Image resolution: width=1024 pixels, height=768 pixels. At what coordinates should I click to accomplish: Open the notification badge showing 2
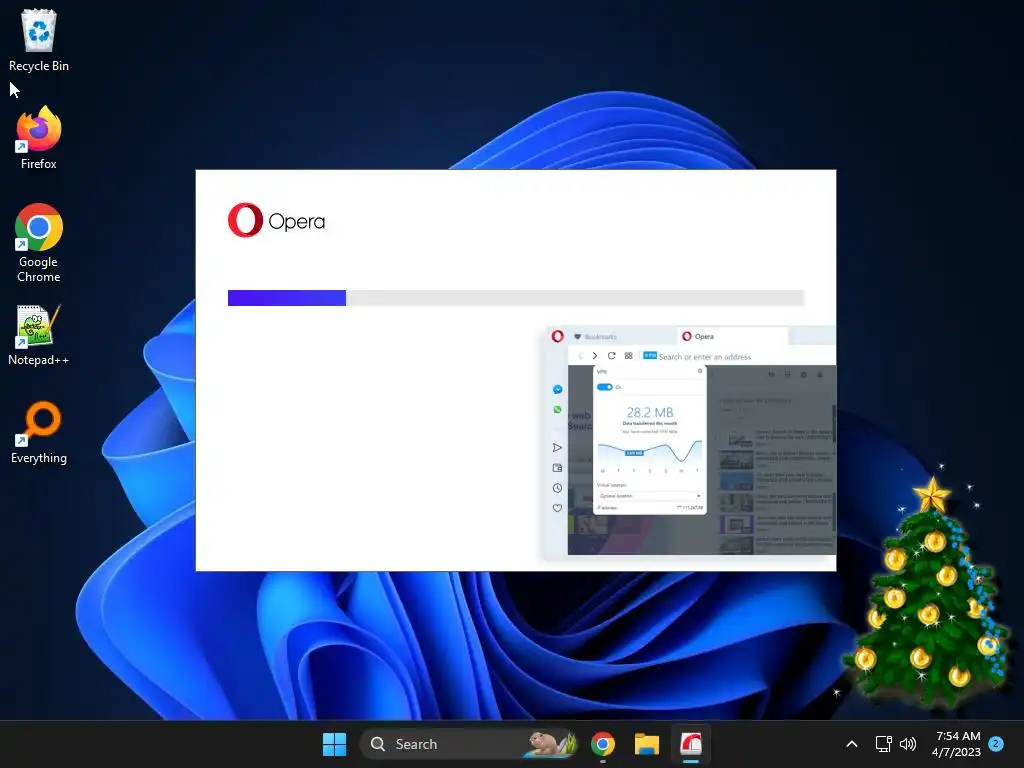[996, 743]
